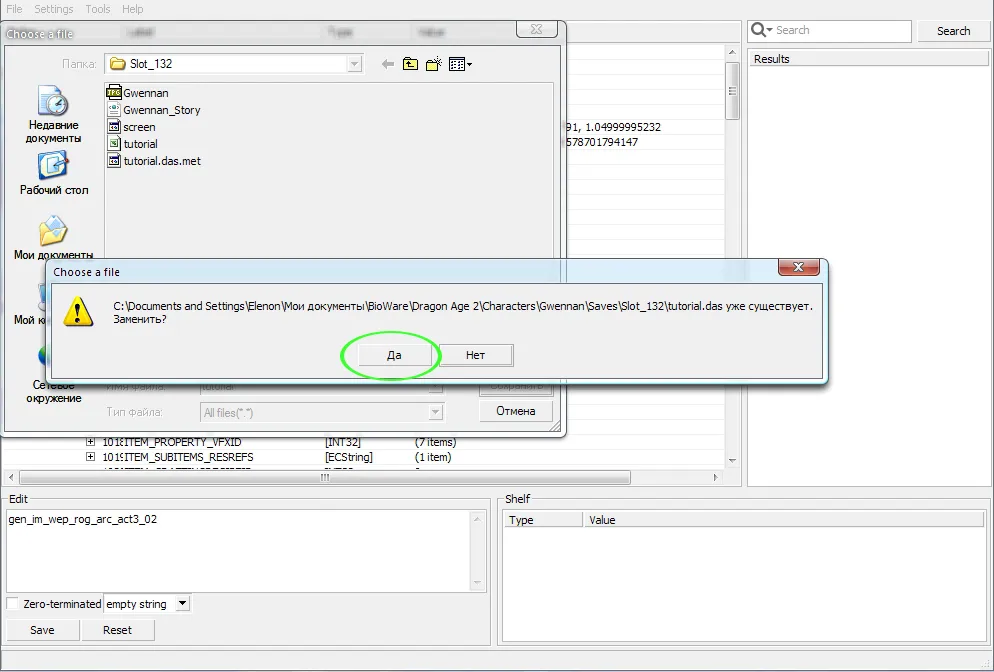Decline replacing by clicking Нет
Image resolution: width=994 pixels, height=672 pixels.
(x=475, y=355)
